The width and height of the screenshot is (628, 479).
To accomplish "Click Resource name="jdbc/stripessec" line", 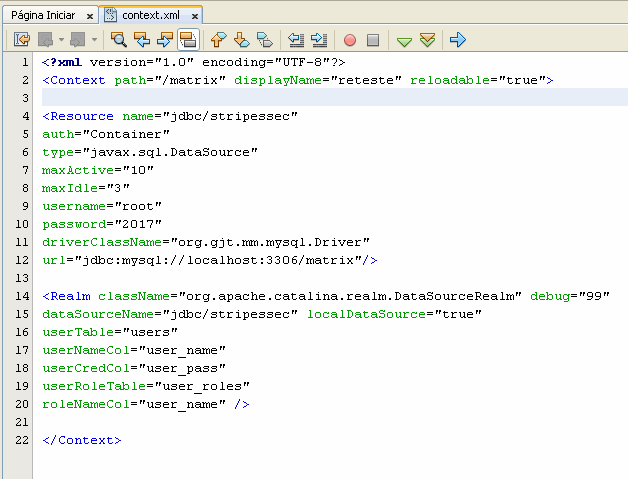I will click(x=170, y=116).
